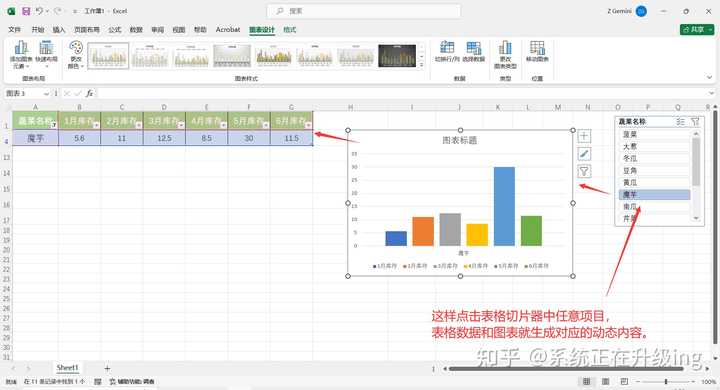Screen dimensions: 720x390
Task: Switch to the Acrobat tab
Action: [x=228, y=30]
